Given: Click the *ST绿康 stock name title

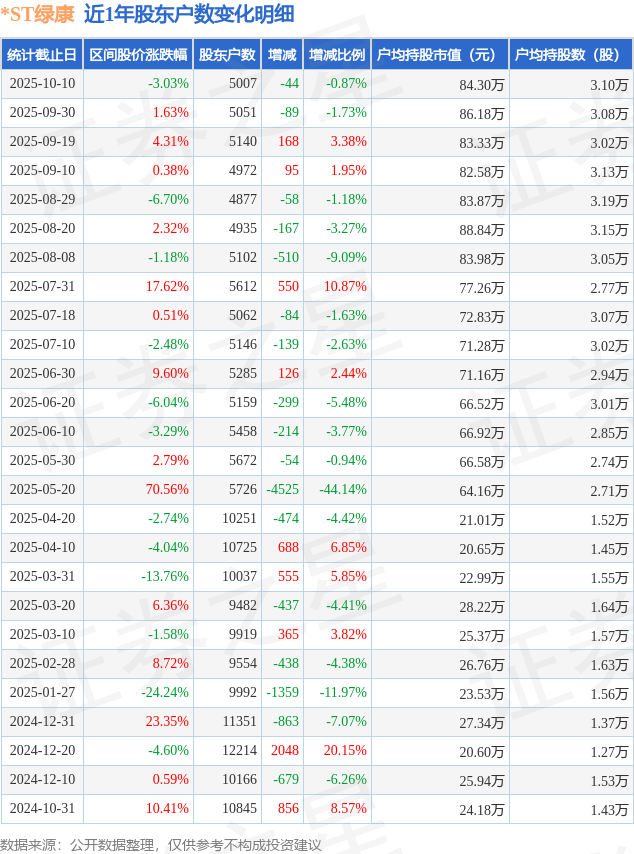Looking at the screenshot, I should (x=38, y=14).
